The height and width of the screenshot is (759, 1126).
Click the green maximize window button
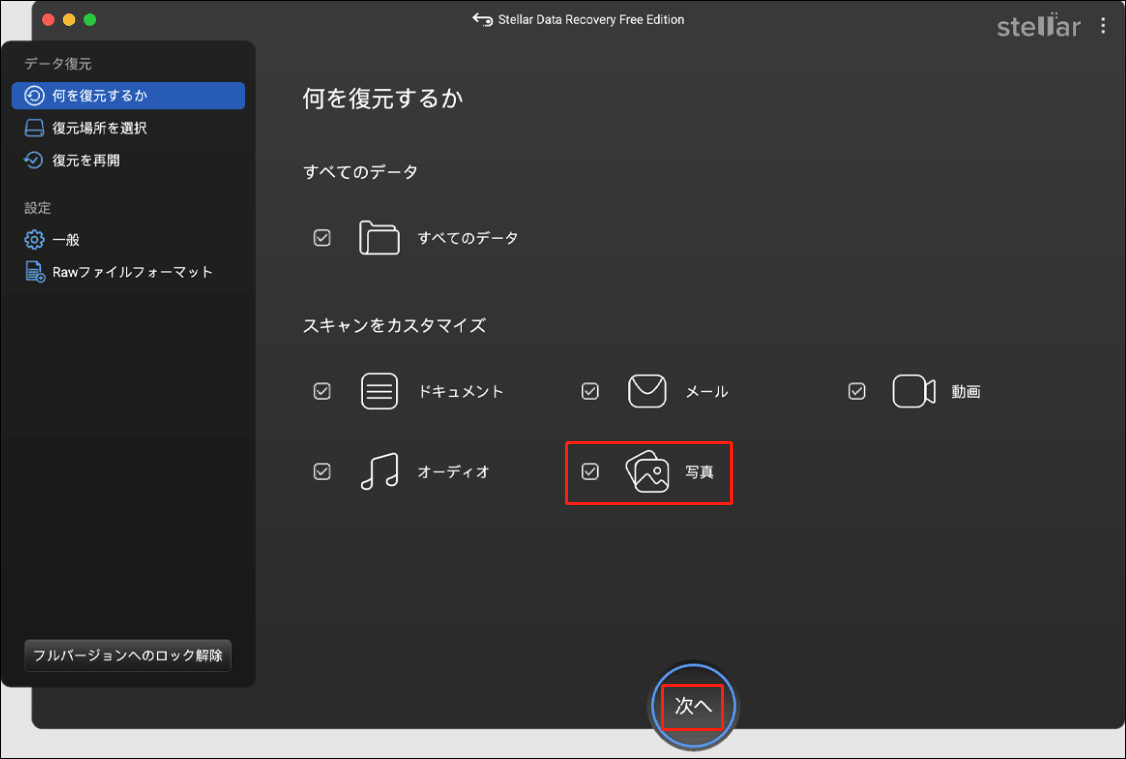tap(90, 19)
